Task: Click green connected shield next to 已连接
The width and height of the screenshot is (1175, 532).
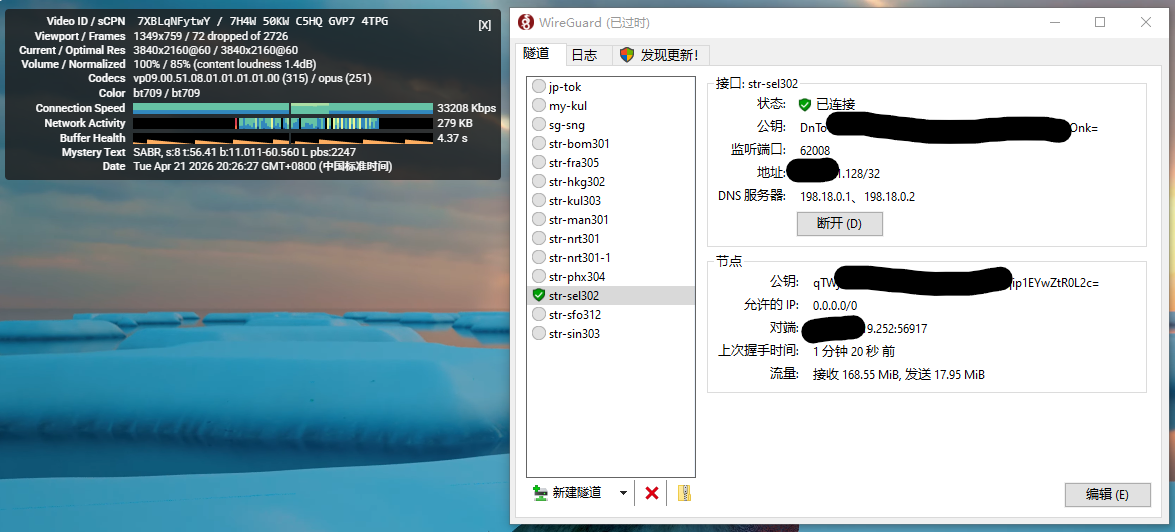Action: 805,104
